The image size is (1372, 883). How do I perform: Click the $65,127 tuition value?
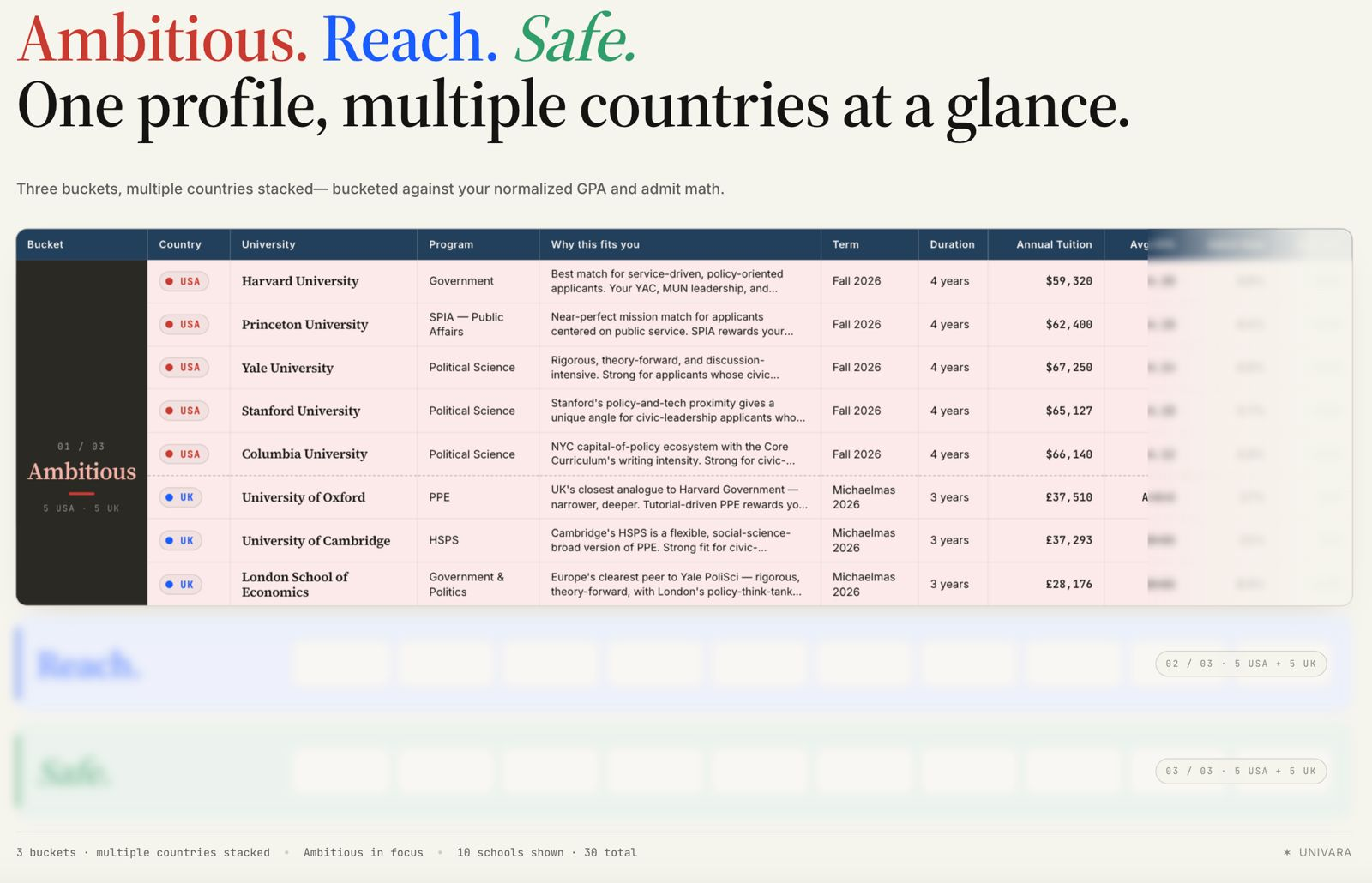(1068, 411)
